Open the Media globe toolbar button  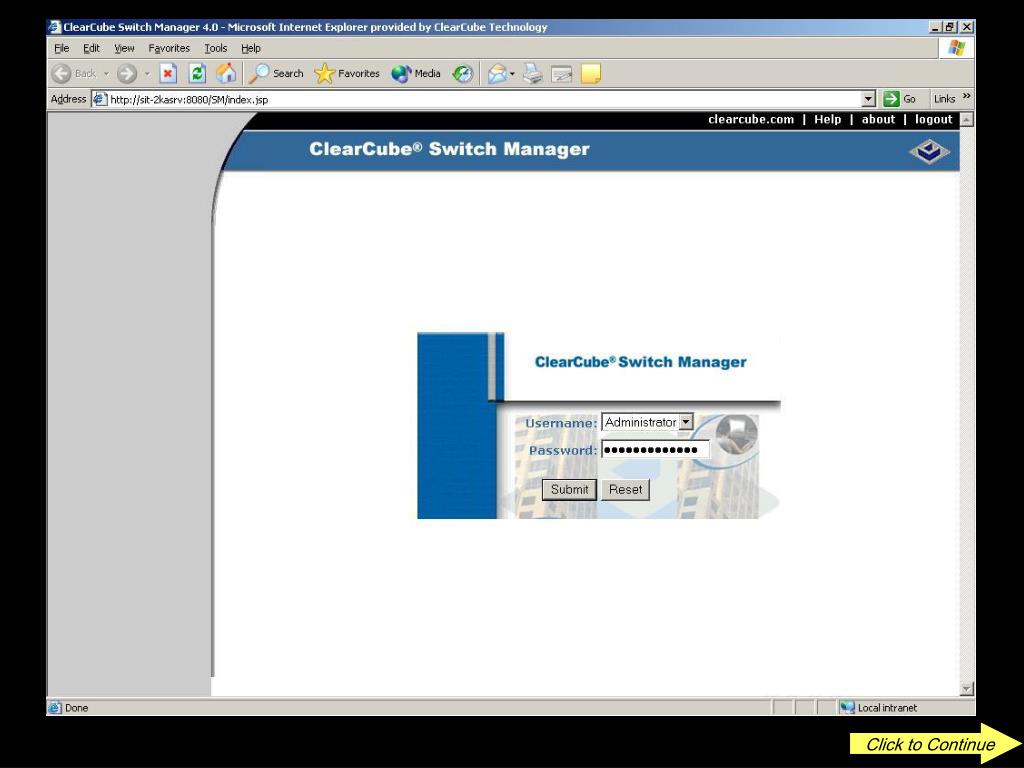point(416,74)
